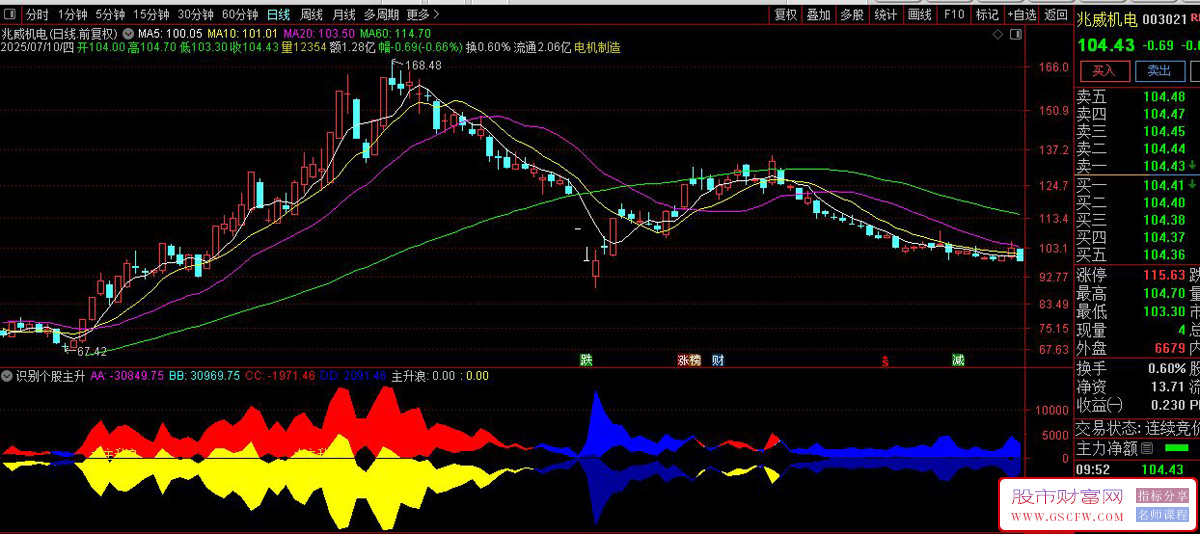Click the 最高 value 104.70
This screenshot has height=534, width=1200.
tap(1164, 293)
